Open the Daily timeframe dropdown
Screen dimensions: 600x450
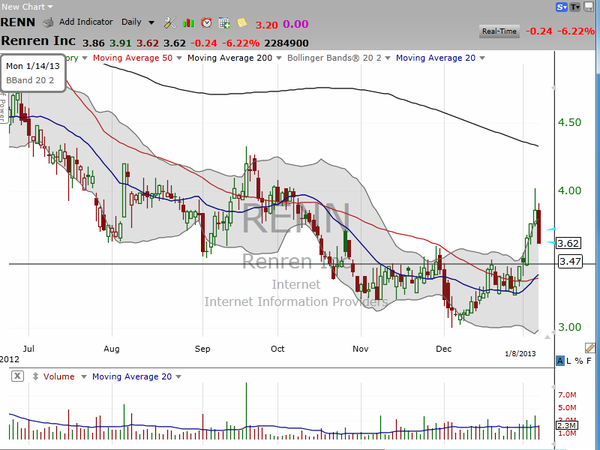138,22
